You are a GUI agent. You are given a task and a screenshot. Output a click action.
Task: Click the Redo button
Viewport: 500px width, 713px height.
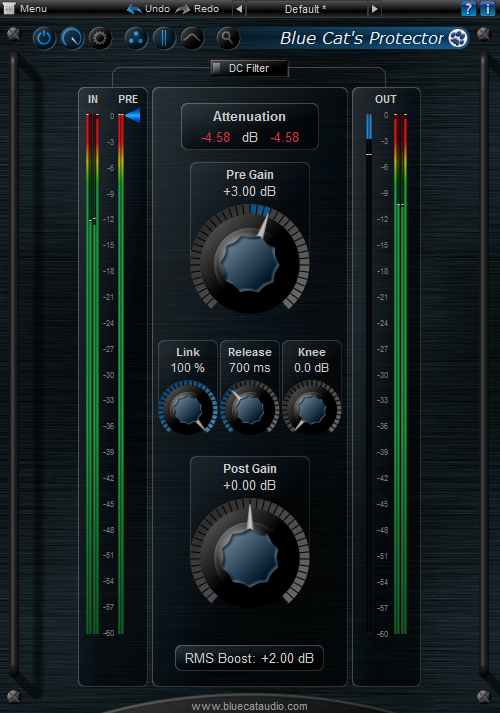point(197,9)
